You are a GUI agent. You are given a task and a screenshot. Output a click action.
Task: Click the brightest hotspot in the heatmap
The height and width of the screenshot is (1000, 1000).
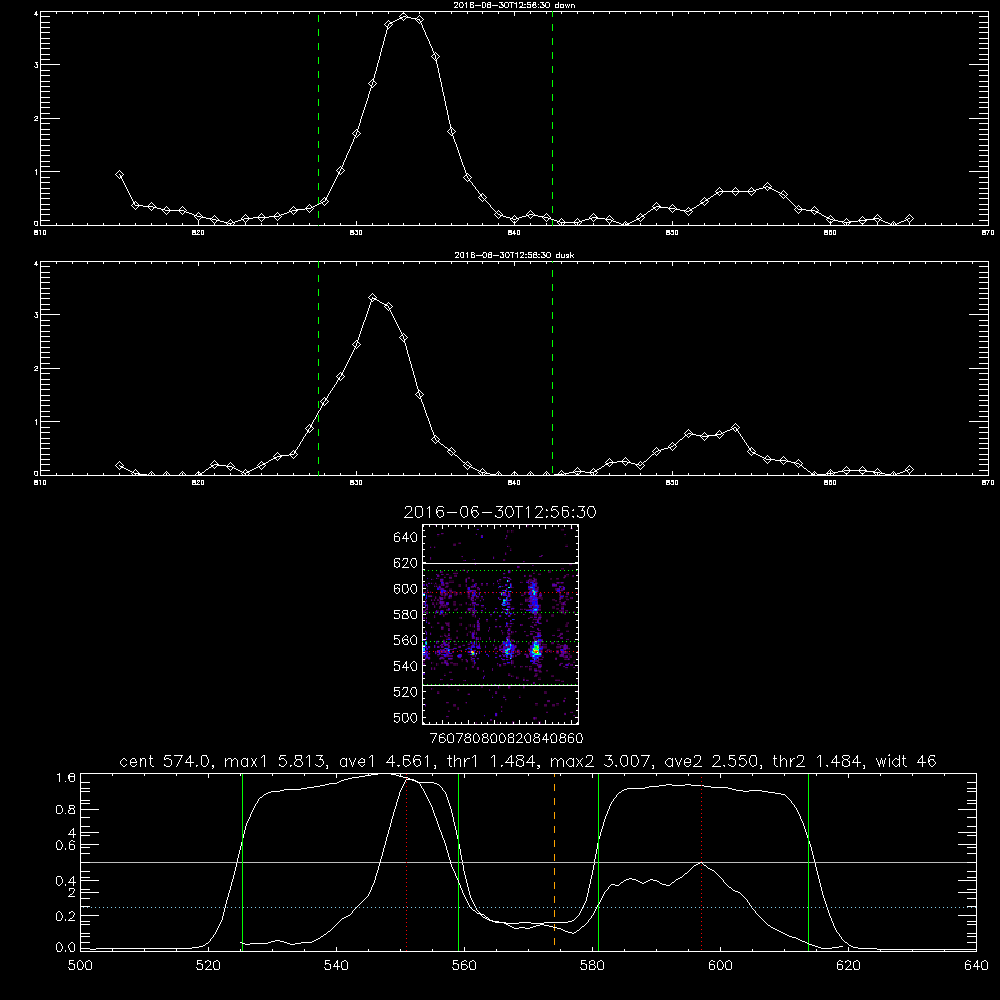[536, 650]
